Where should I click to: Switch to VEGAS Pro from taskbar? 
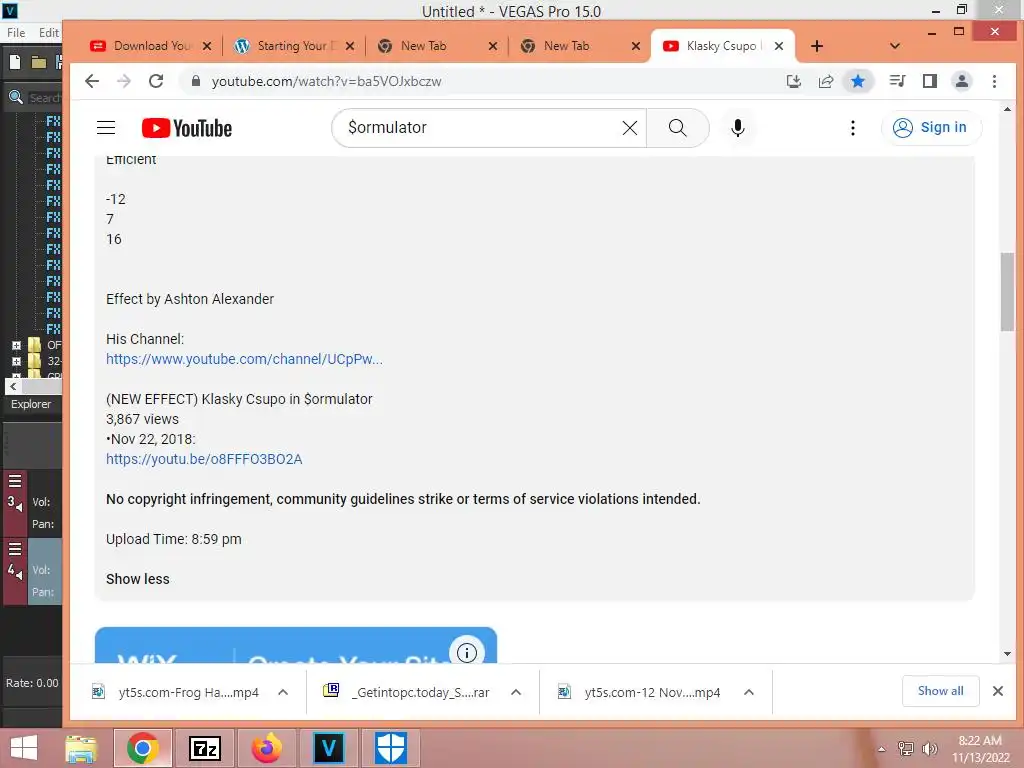pos(328,748)
